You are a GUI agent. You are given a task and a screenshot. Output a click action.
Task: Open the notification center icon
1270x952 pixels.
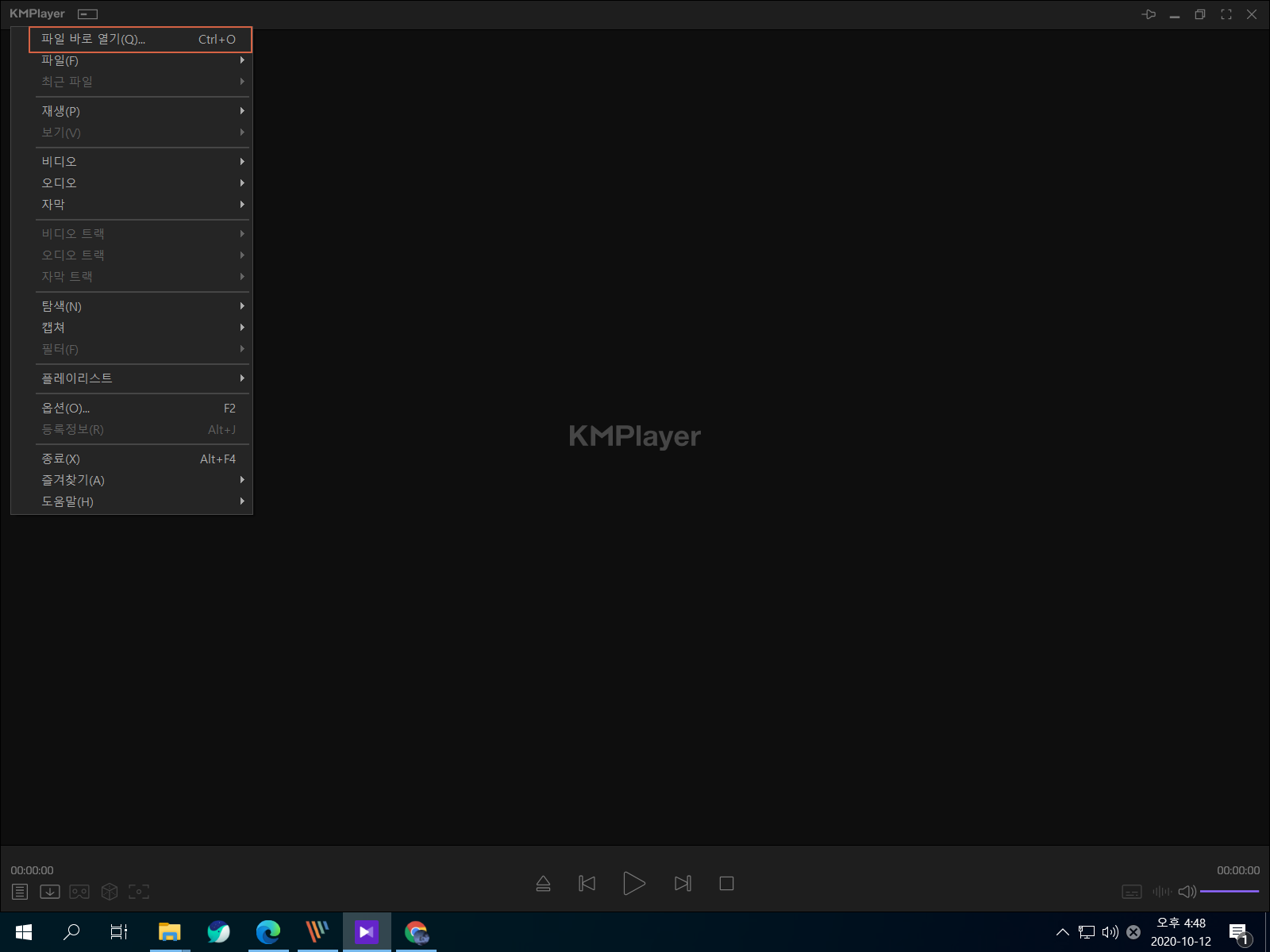click(x=1238, y=933)
